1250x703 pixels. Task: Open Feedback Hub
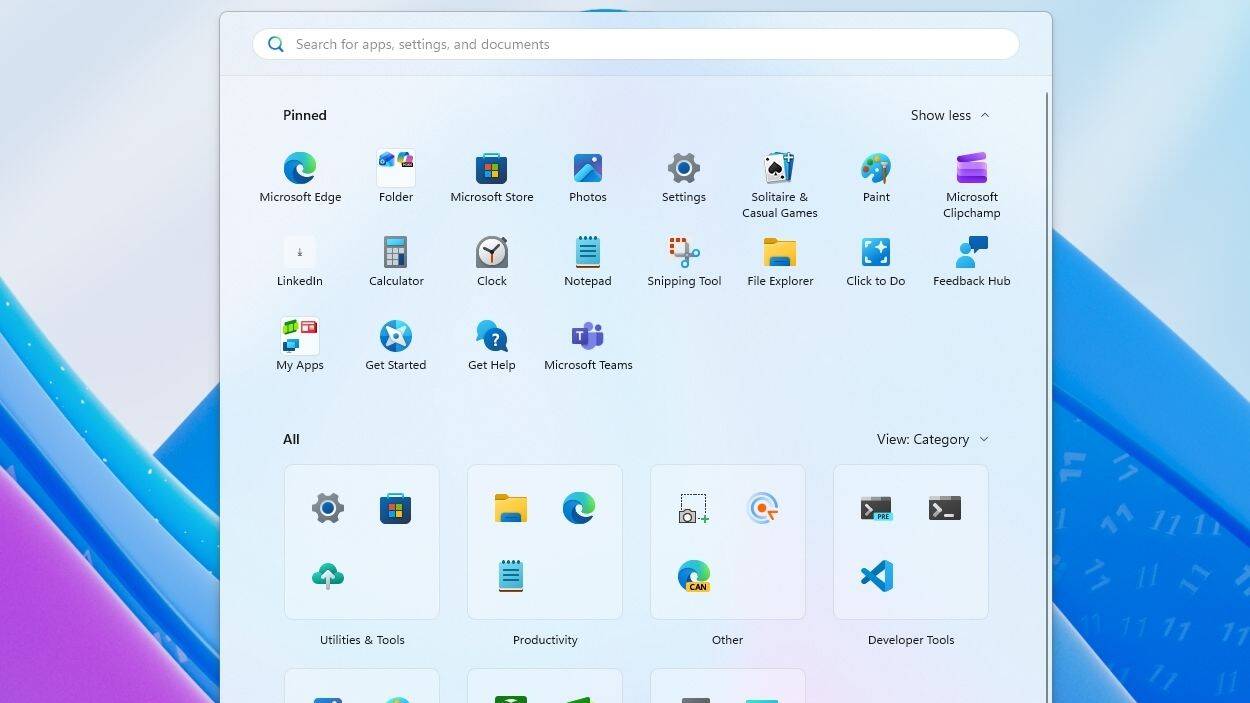tap(972, 262)
